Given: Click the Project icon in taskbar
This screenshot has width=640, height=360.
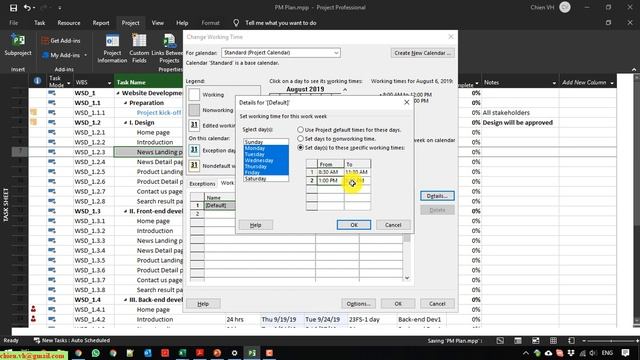Looking at the screenshot, I should tap(252, 353).
